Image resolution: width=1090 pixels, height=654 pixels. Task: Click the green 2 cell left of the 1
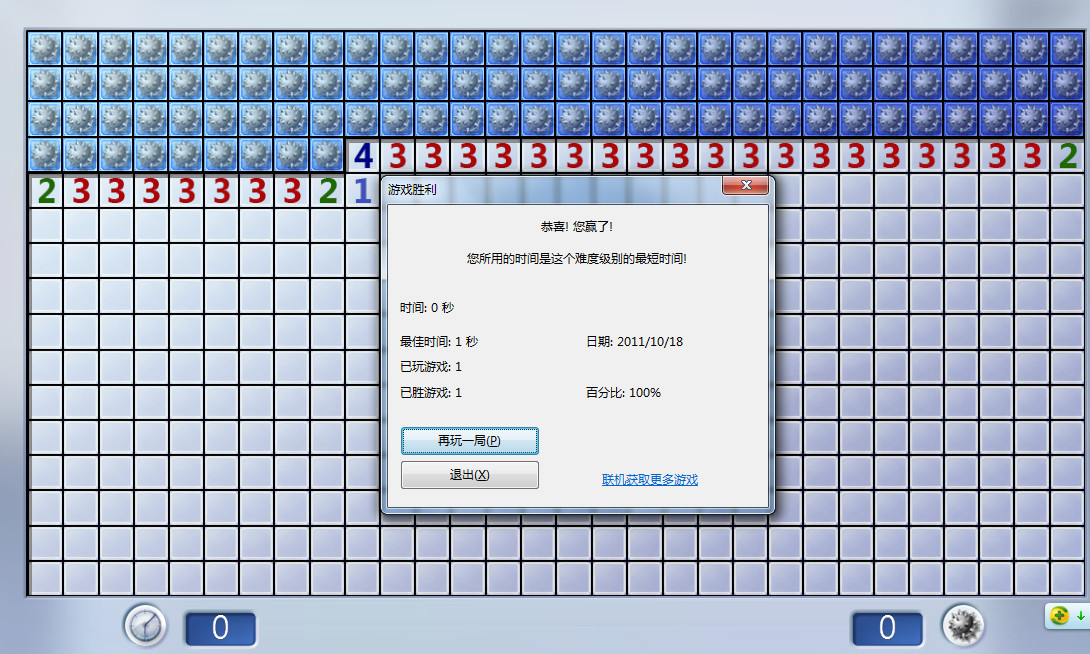point(327,191)
